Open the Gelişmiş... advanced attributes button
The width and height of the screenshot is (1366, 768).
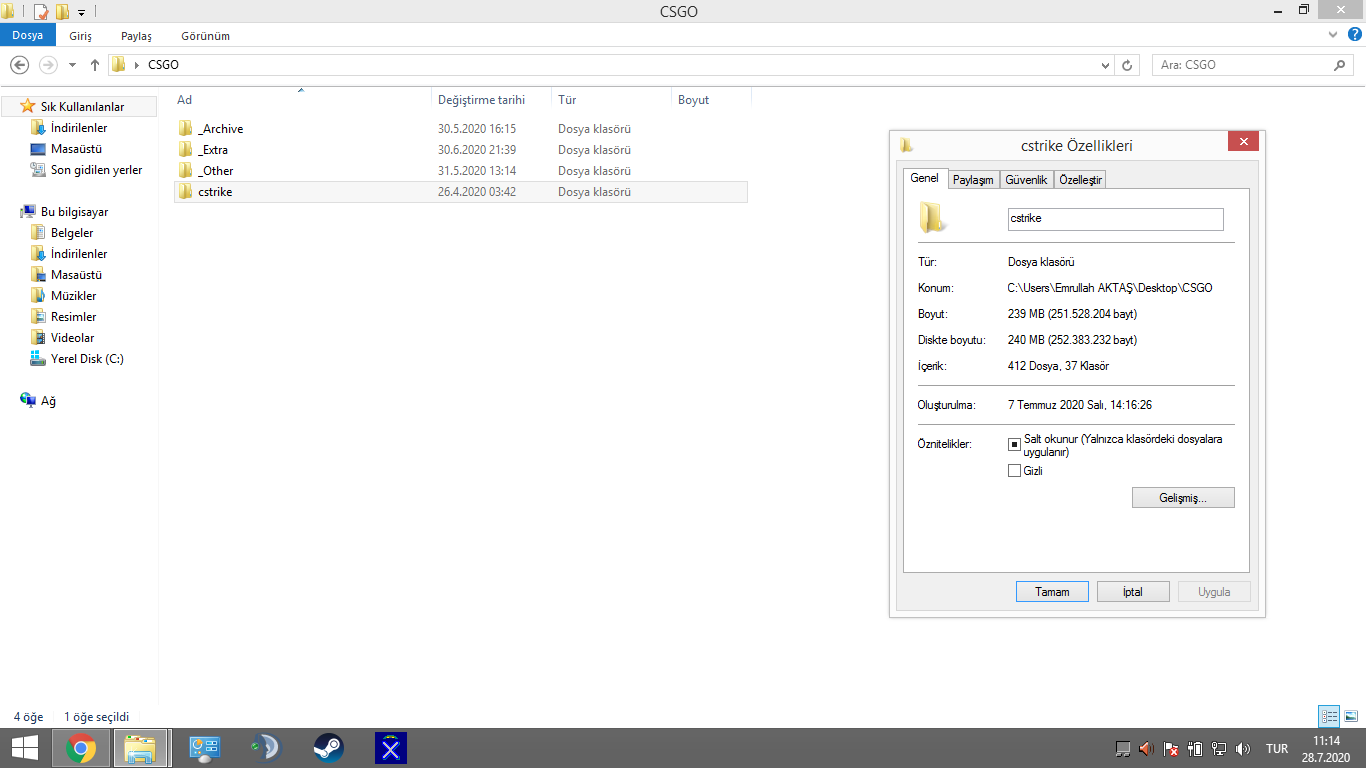1183,497
